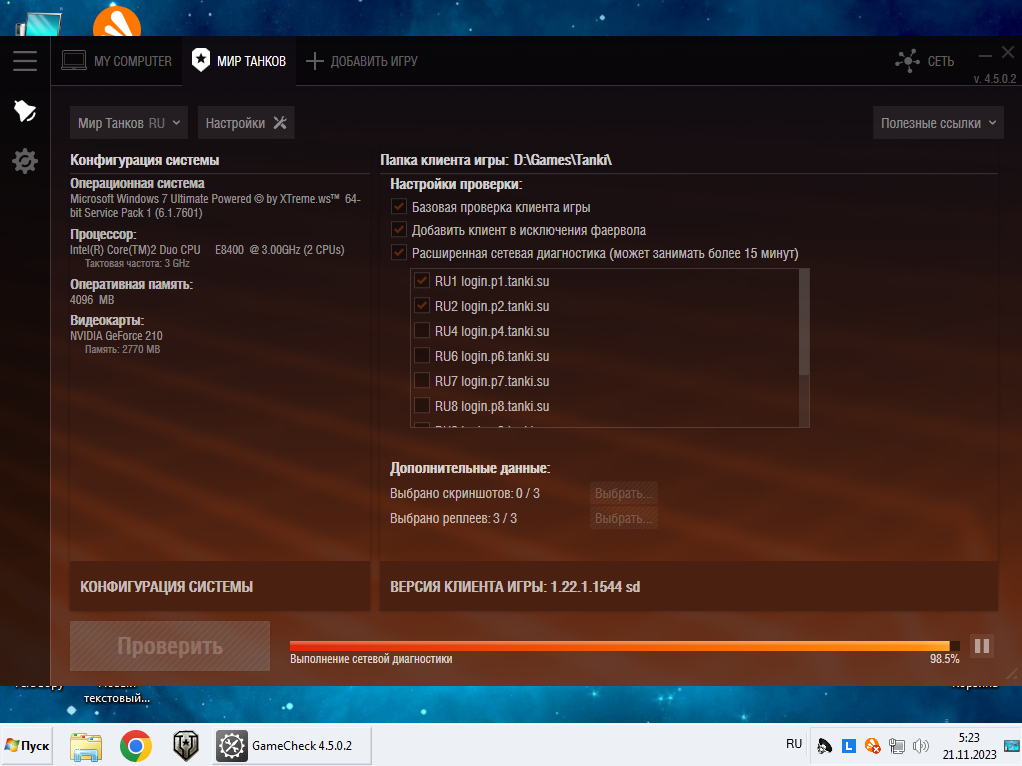Open the Мир Танков shield taskbar icon
The image size is (1022, 766).
pyautogui.click(x=186, y=746)
